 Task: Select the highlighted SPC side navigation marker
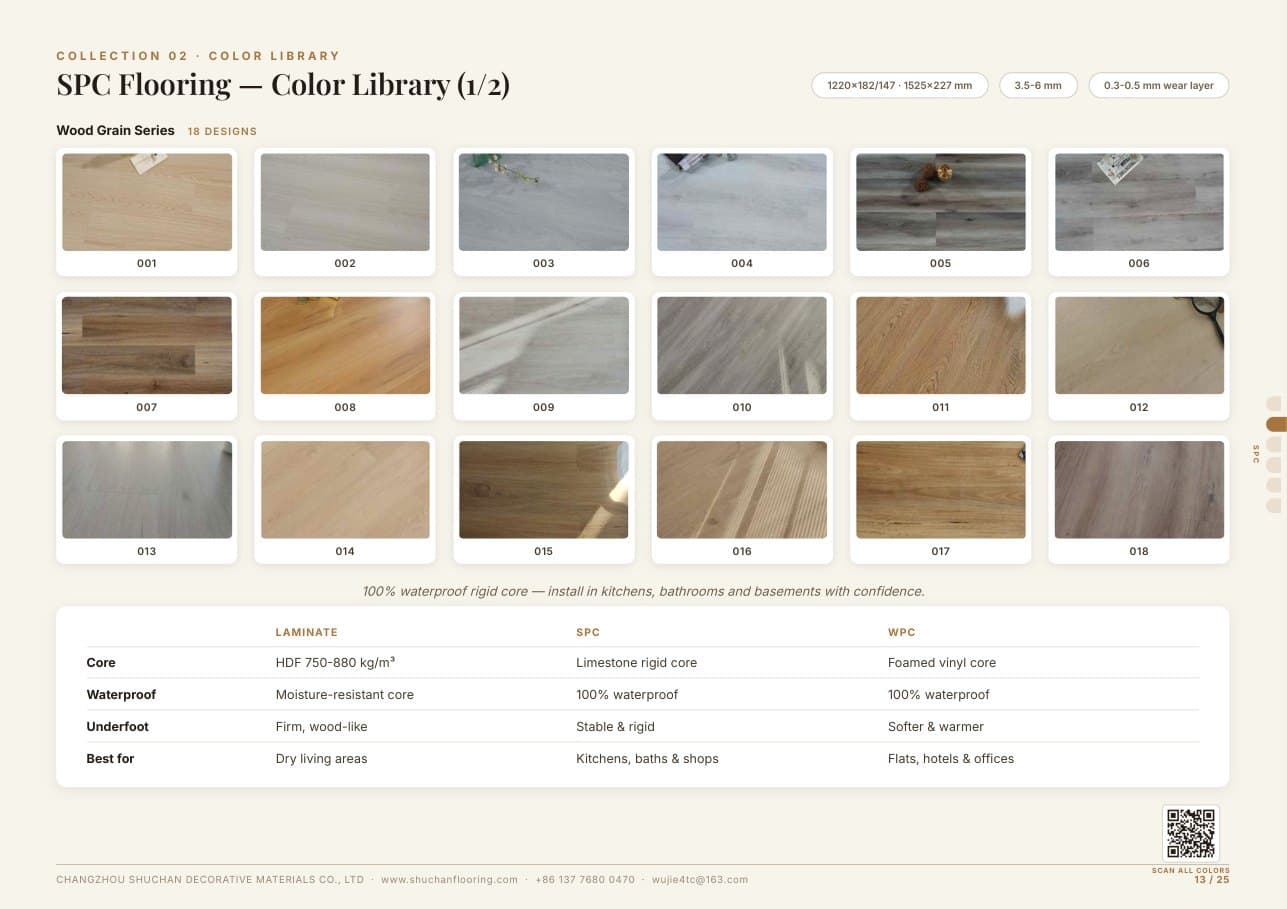(x=1276, y=424)
